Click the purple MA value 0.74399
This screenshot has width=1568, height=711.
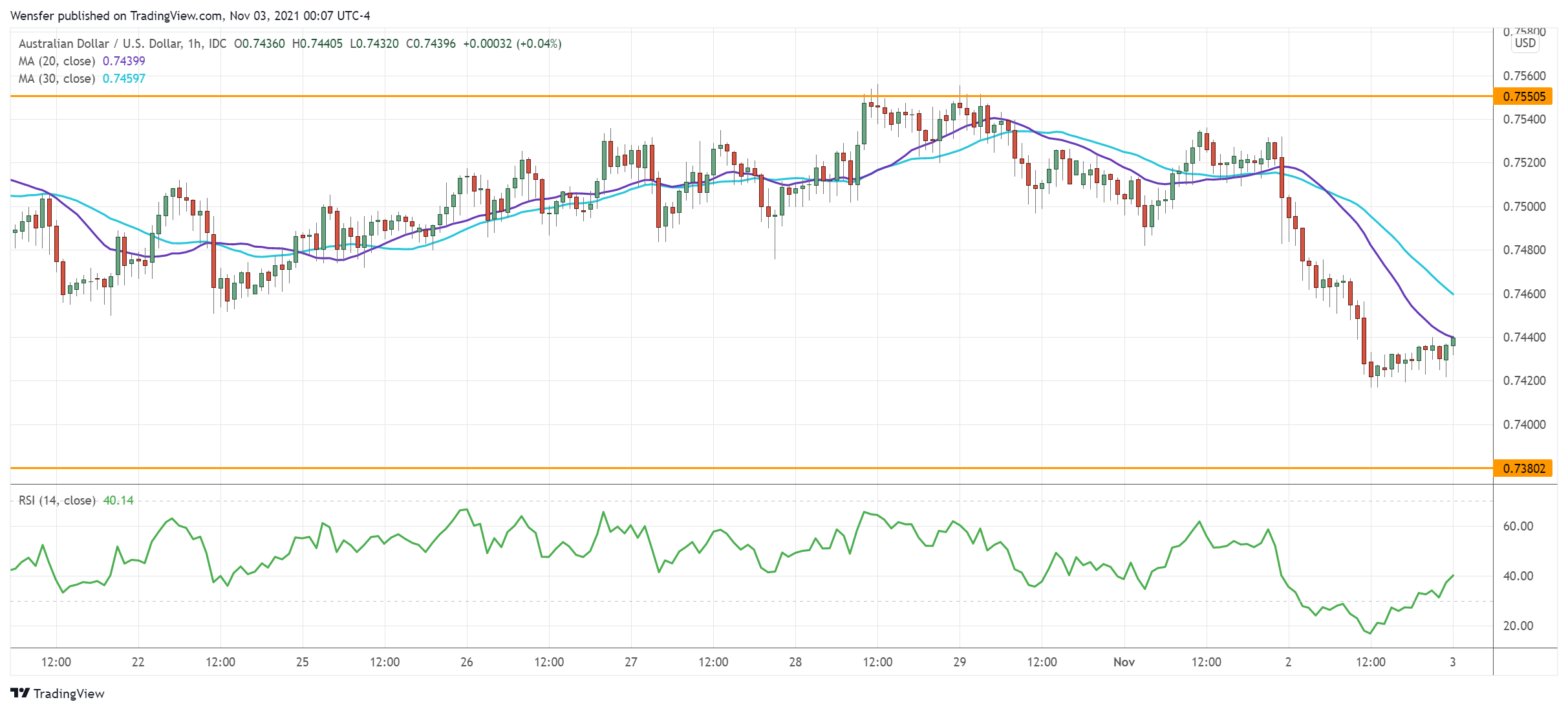coord(124,61)
